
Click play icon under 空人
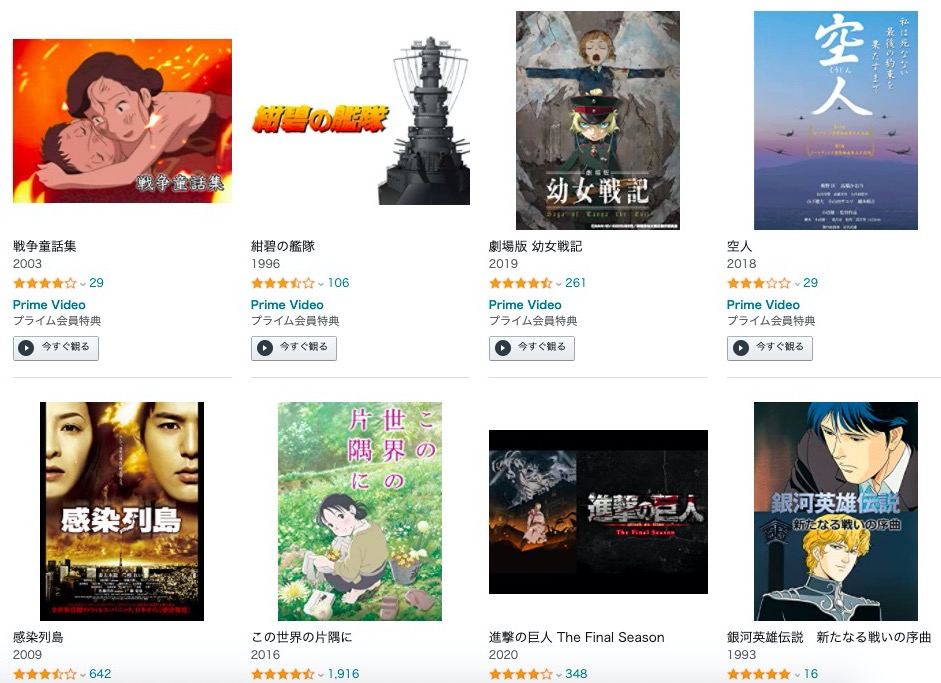click(741, 348)
